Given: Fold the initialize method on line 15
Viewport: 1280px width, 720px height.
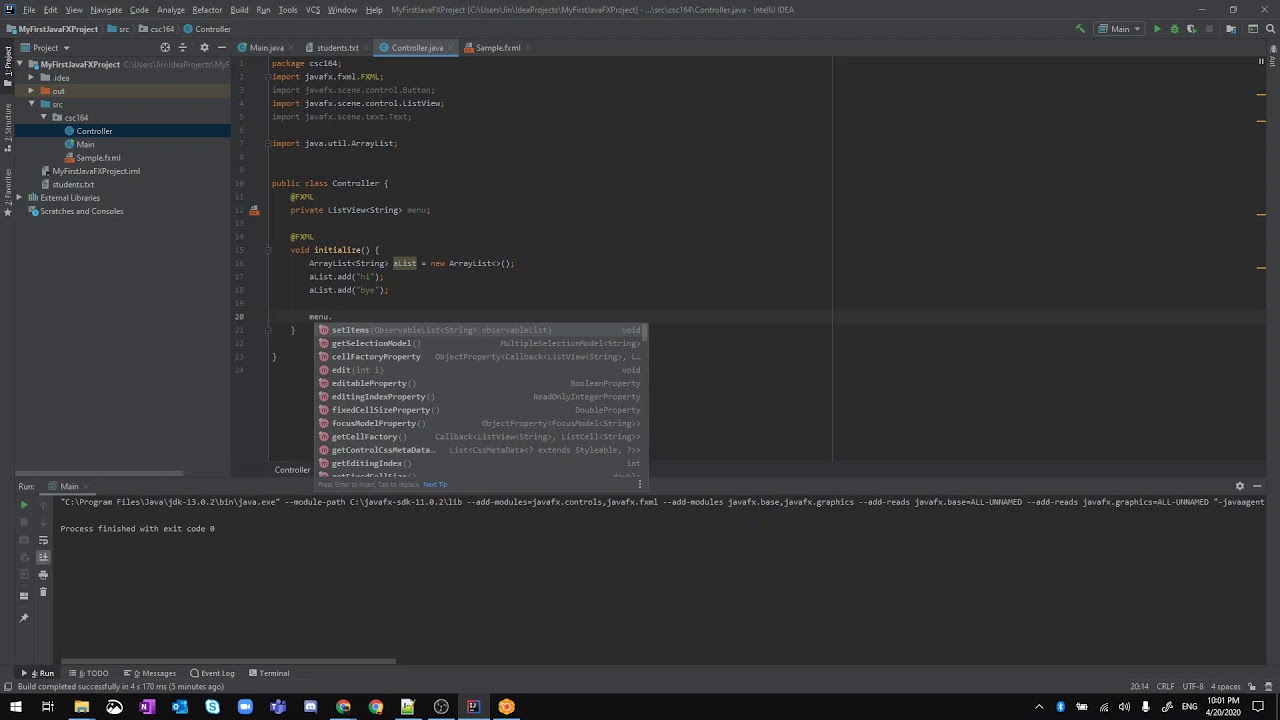Looking at the screenshot, I should (268, 250).
